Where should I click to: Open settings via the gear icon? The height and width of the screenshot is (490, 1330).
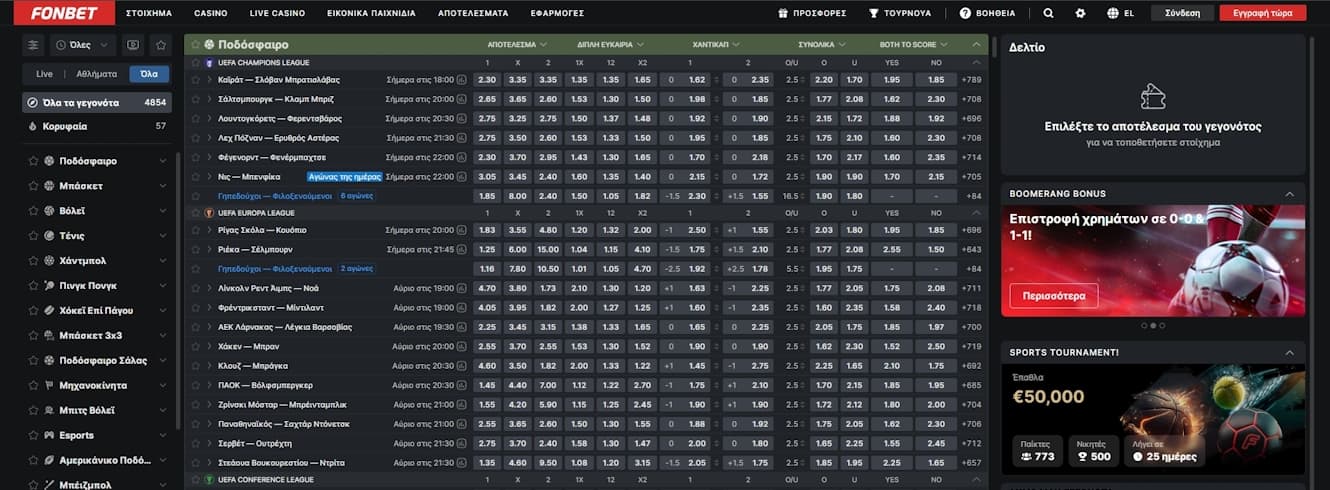1080,14
